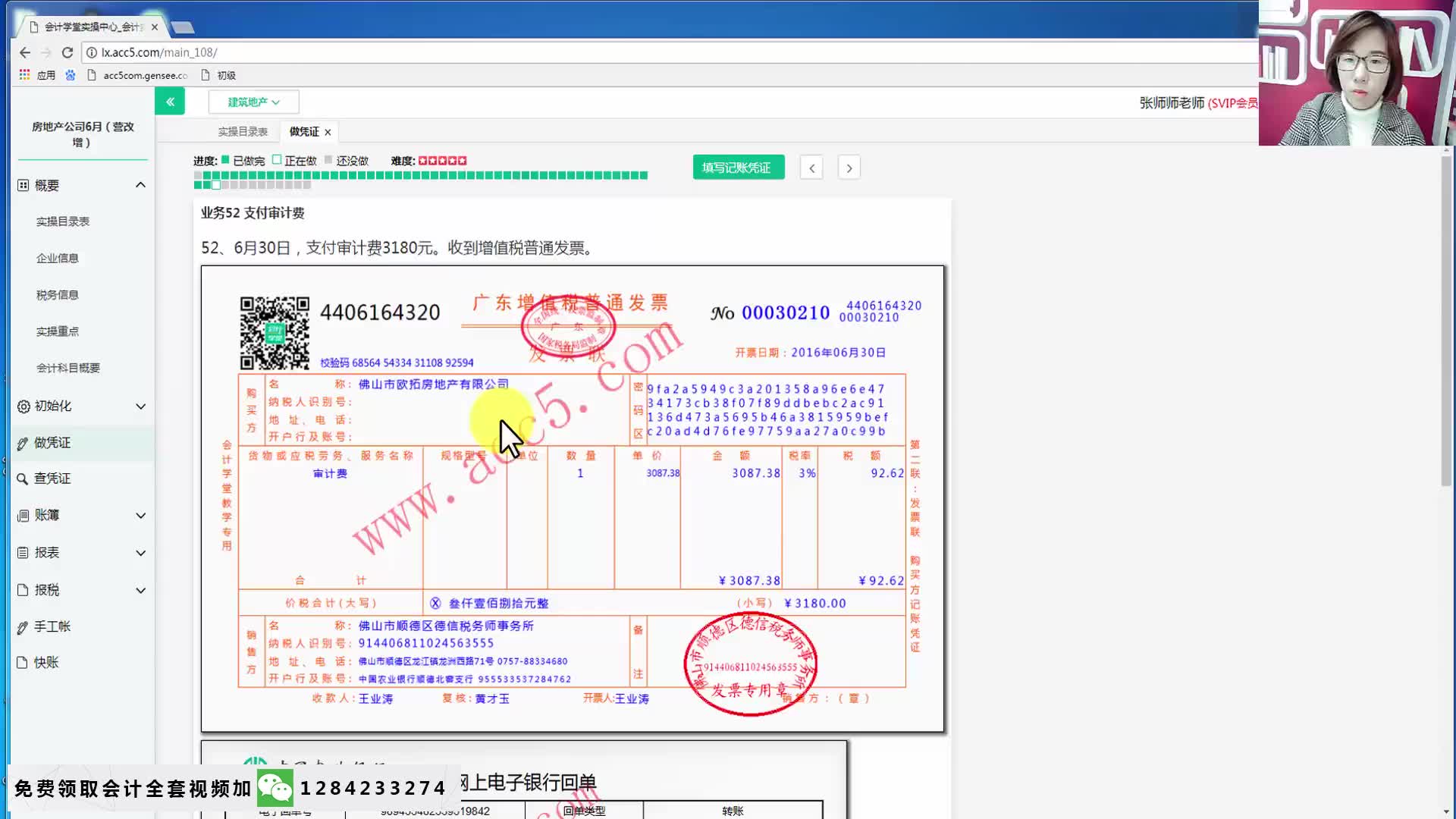Open 快账 via its page icon
Viewport: 1456px width, 819px height.
(23, 661)
